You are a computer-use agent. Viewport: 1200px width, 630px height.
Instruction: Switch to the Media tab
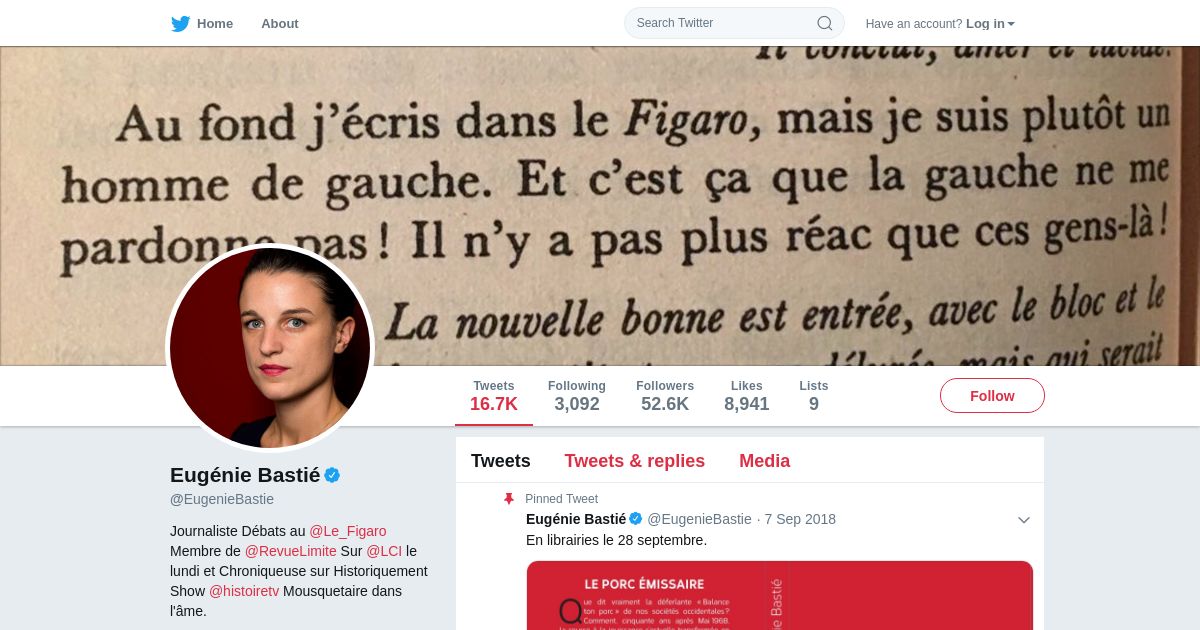pyautogui.click(x=764, y=461)
